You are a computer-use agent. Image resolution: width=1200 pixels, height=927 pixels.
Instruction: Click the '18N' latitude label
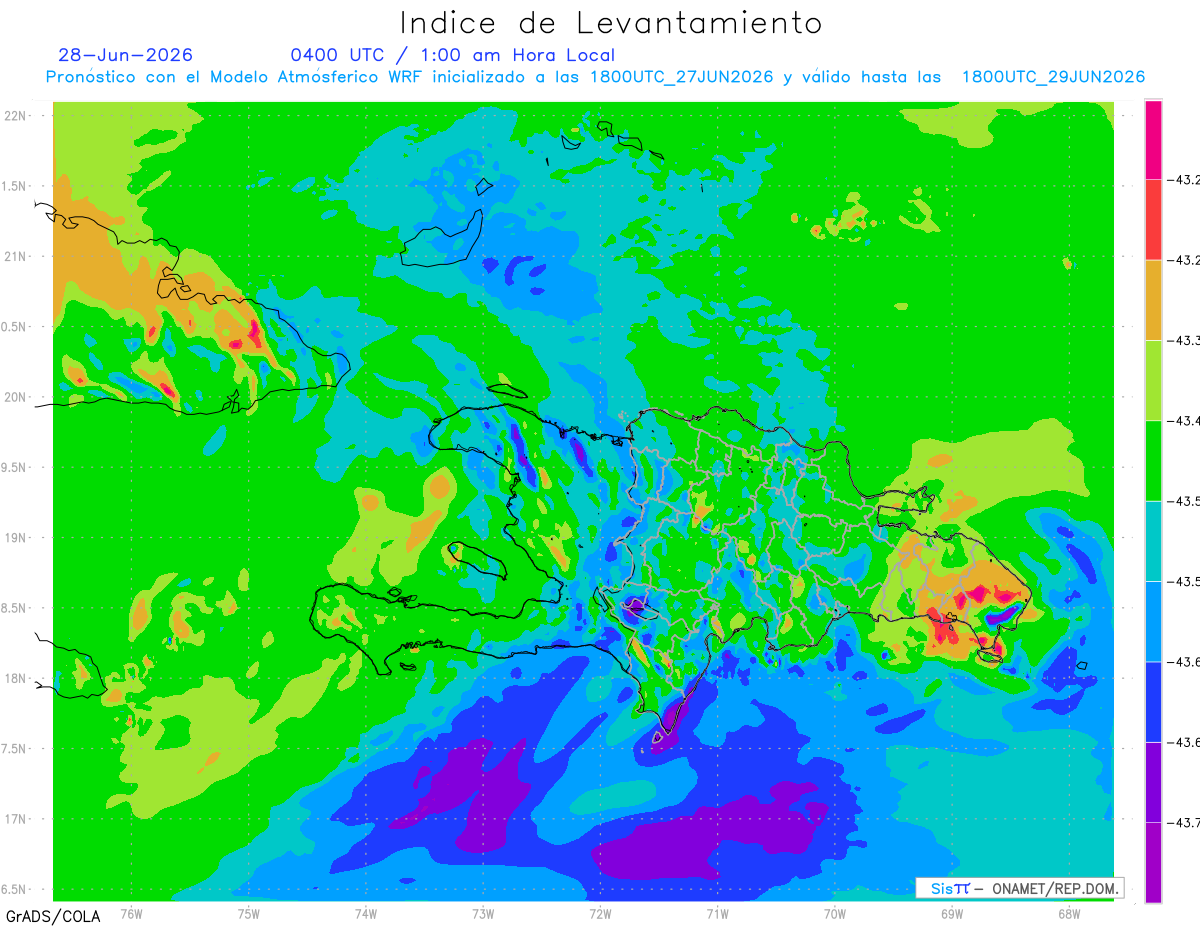tap(17, 678)
